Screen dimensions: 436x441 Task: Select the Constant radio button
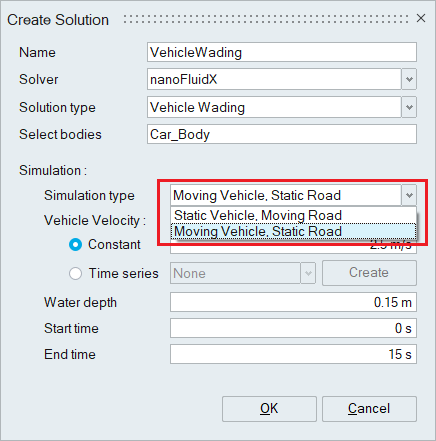[75, 245]
